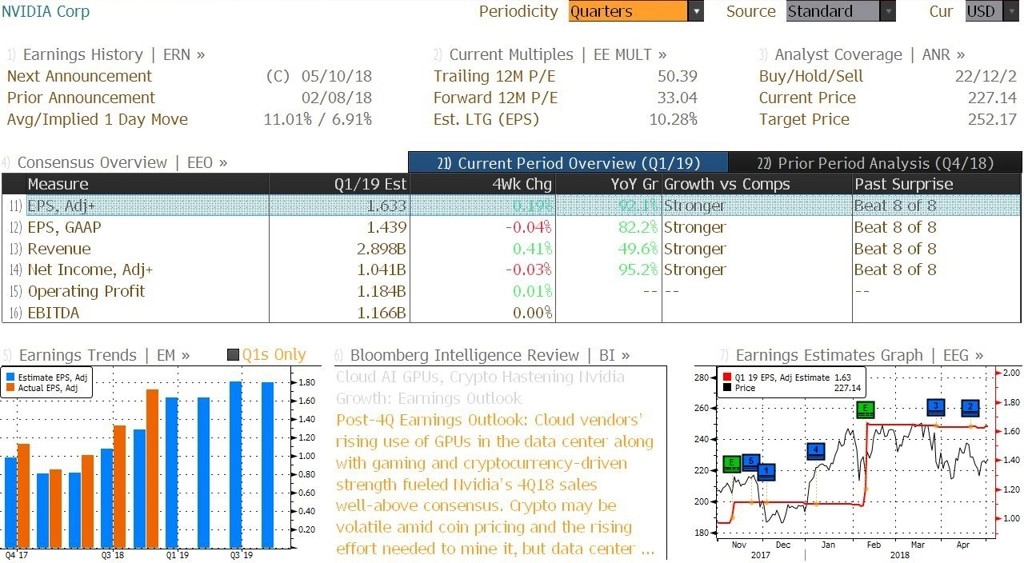This screenshot has height=563, width=1024.
Task: Toggle the Q1s Only checkbox
Action: coord(233,355)
